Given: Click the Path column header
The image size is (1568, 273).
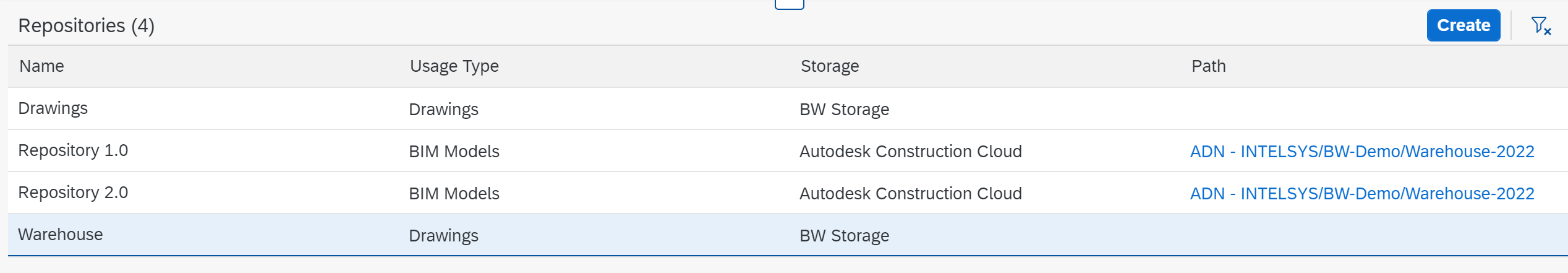Looking at the screenshot, I should (x=1208, y=66).
